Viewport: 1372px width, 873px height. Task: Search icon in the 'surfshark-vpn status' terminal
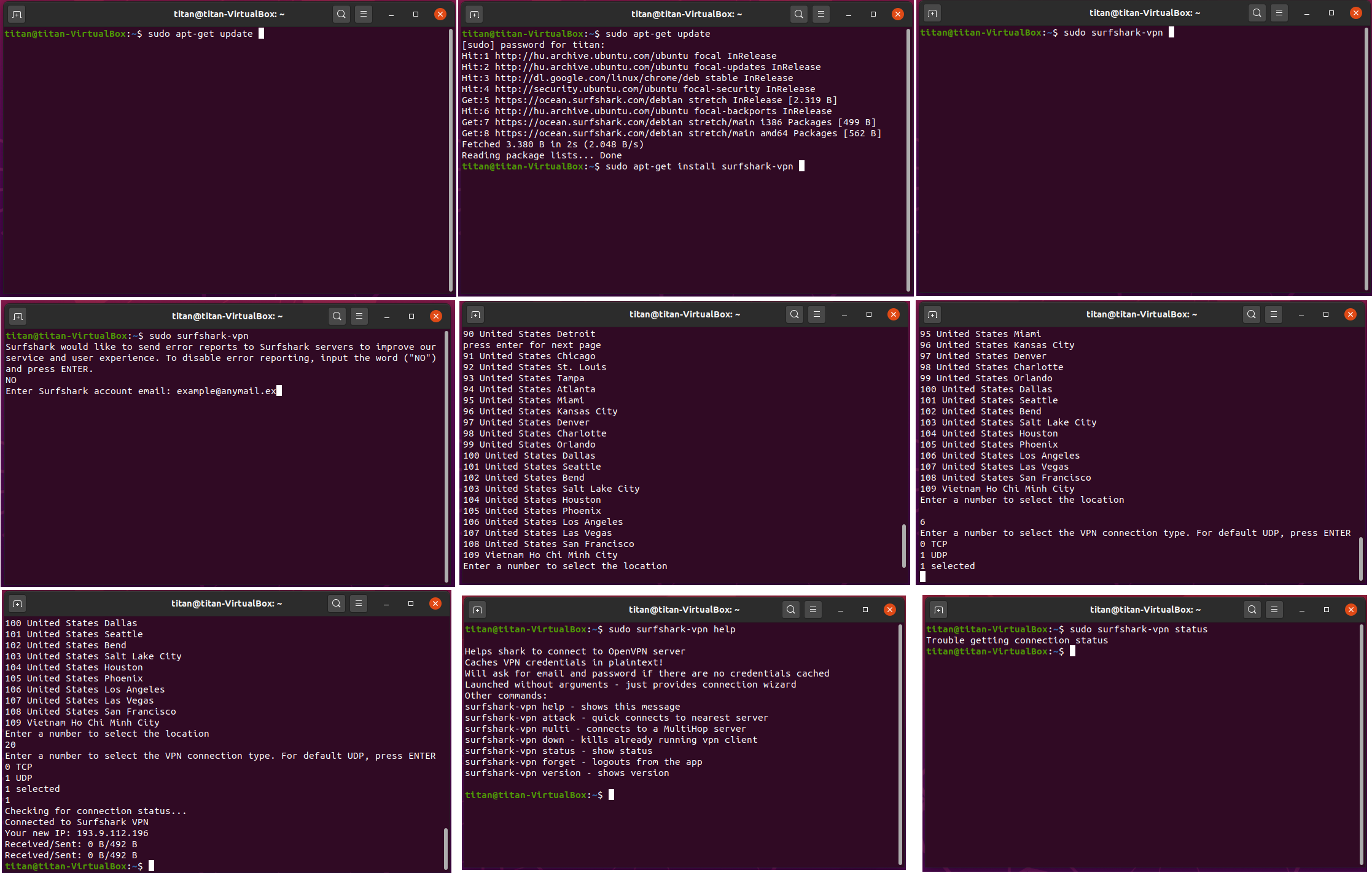(x=1252, y=610)
